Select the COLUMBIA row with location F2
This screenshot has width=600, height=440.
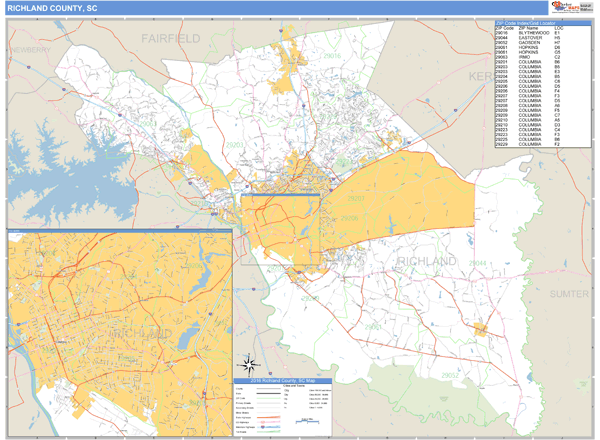click(x=543, y=144)
